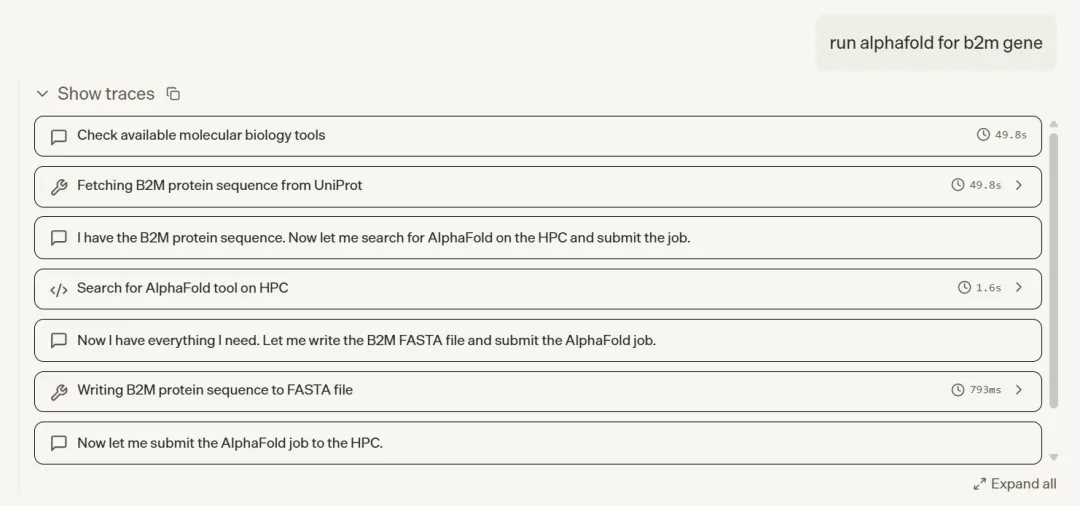Expand Writing B2M FASTA file row arrow
Screen dimensions: 1080x506
[1019, 390]
